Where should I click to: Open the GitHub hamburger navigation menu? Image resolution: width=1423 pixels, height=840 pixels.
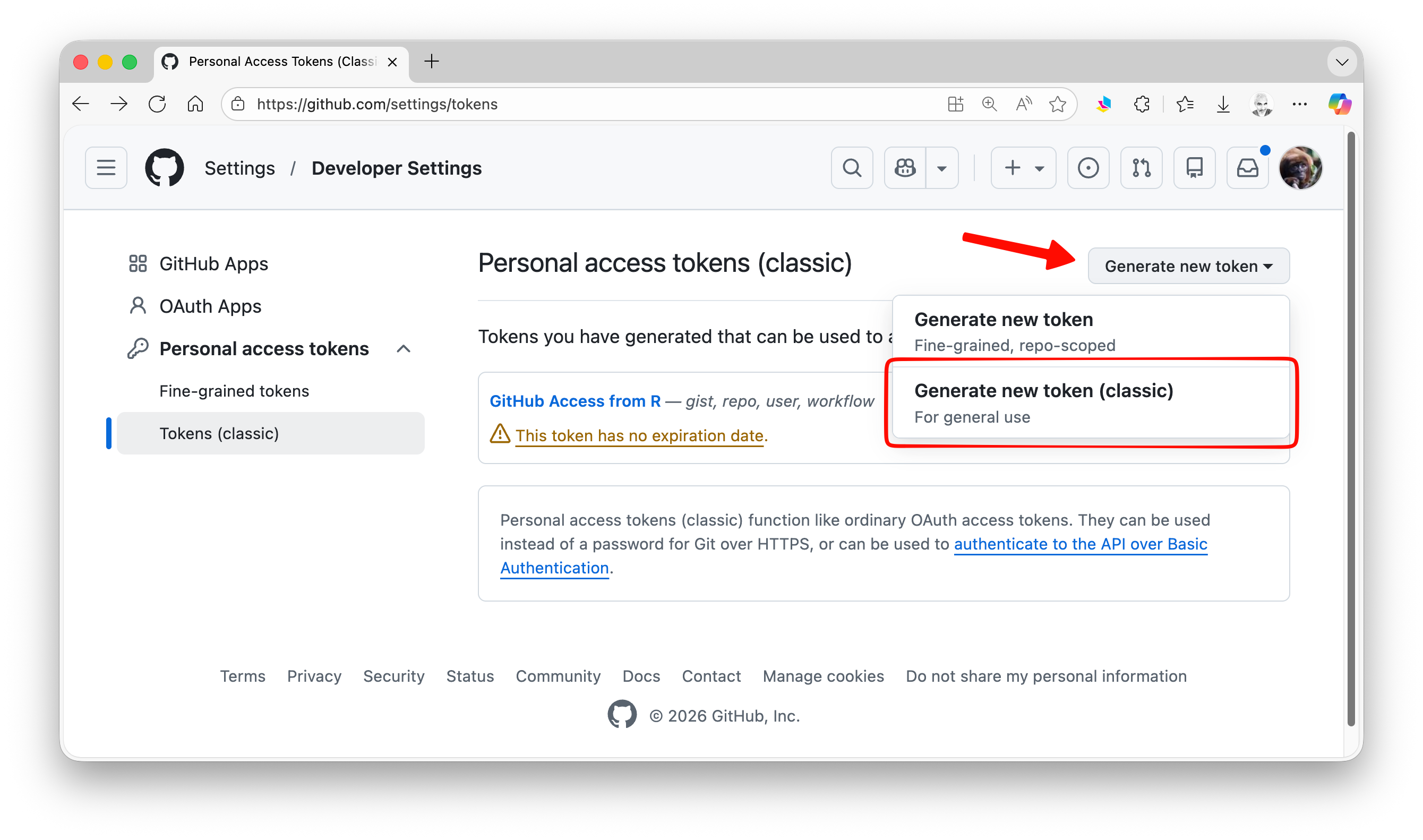tap(106, 168)
